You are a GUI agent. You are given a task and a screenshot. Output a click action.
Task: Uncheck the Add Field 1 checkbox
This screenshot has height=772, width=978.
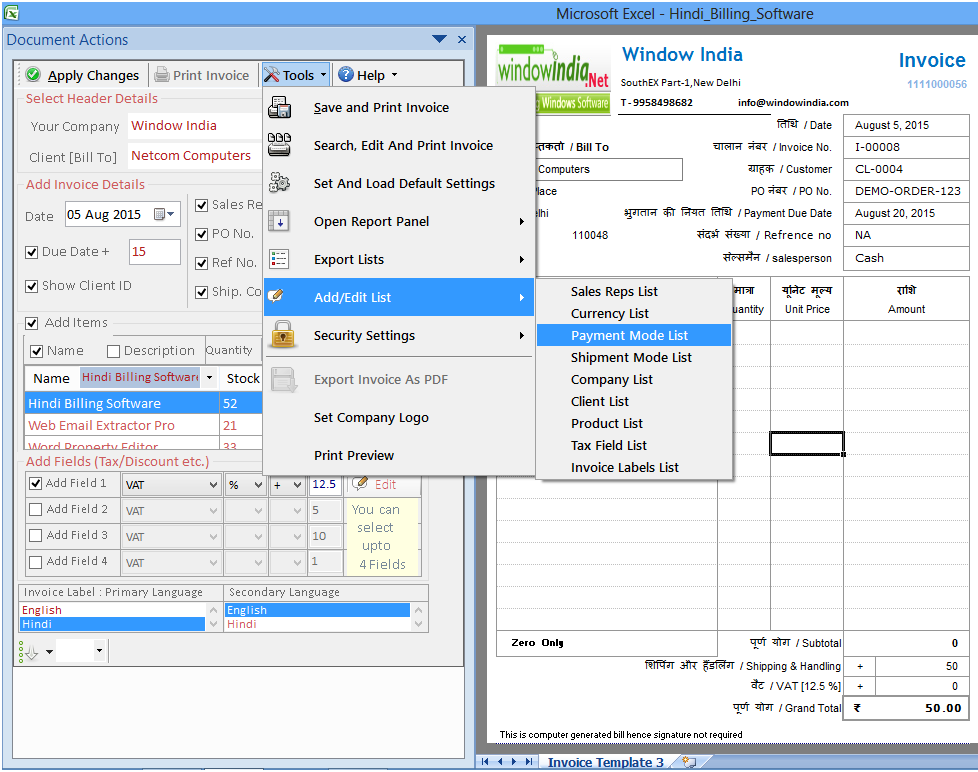pyautogui.click(x=36, y=483)
